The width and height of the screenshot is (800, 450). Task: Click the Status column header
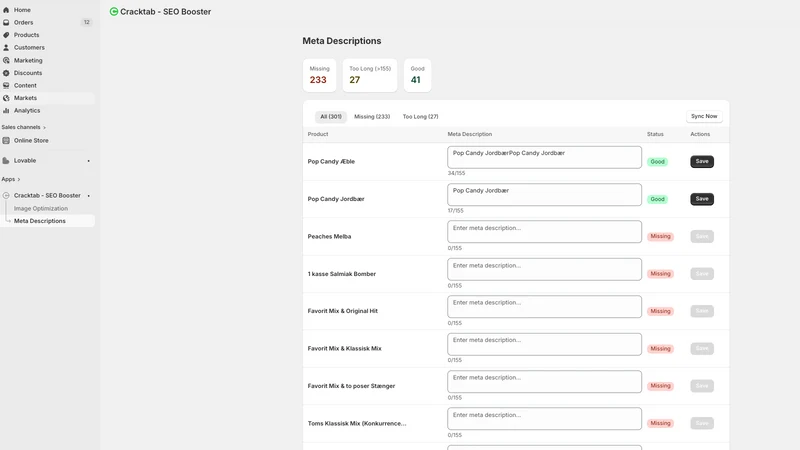coord(655,134)
